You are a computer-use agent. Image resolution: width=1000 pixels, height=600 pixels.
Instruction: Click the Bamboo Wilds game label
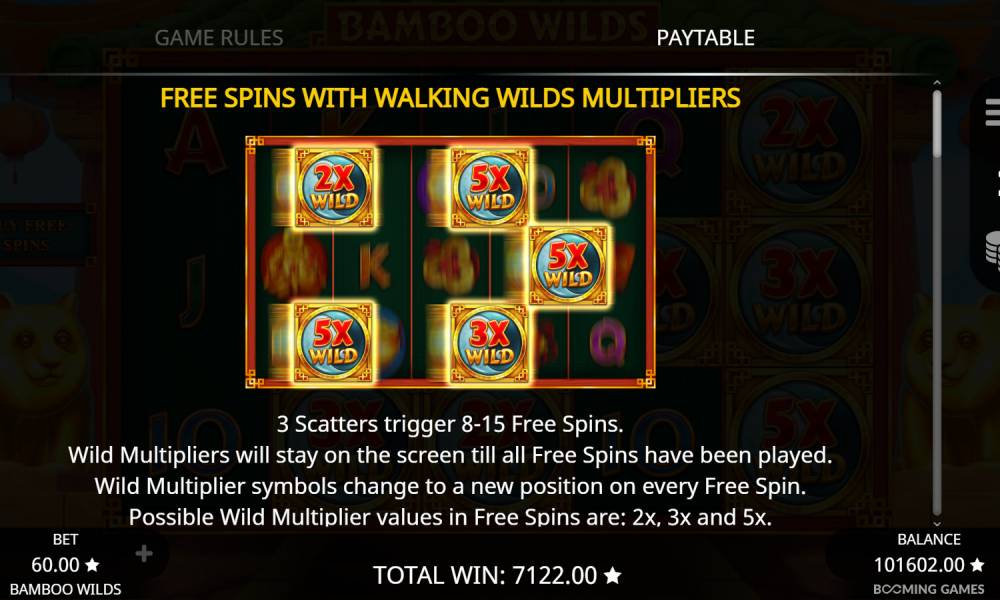tap(66, 589)
